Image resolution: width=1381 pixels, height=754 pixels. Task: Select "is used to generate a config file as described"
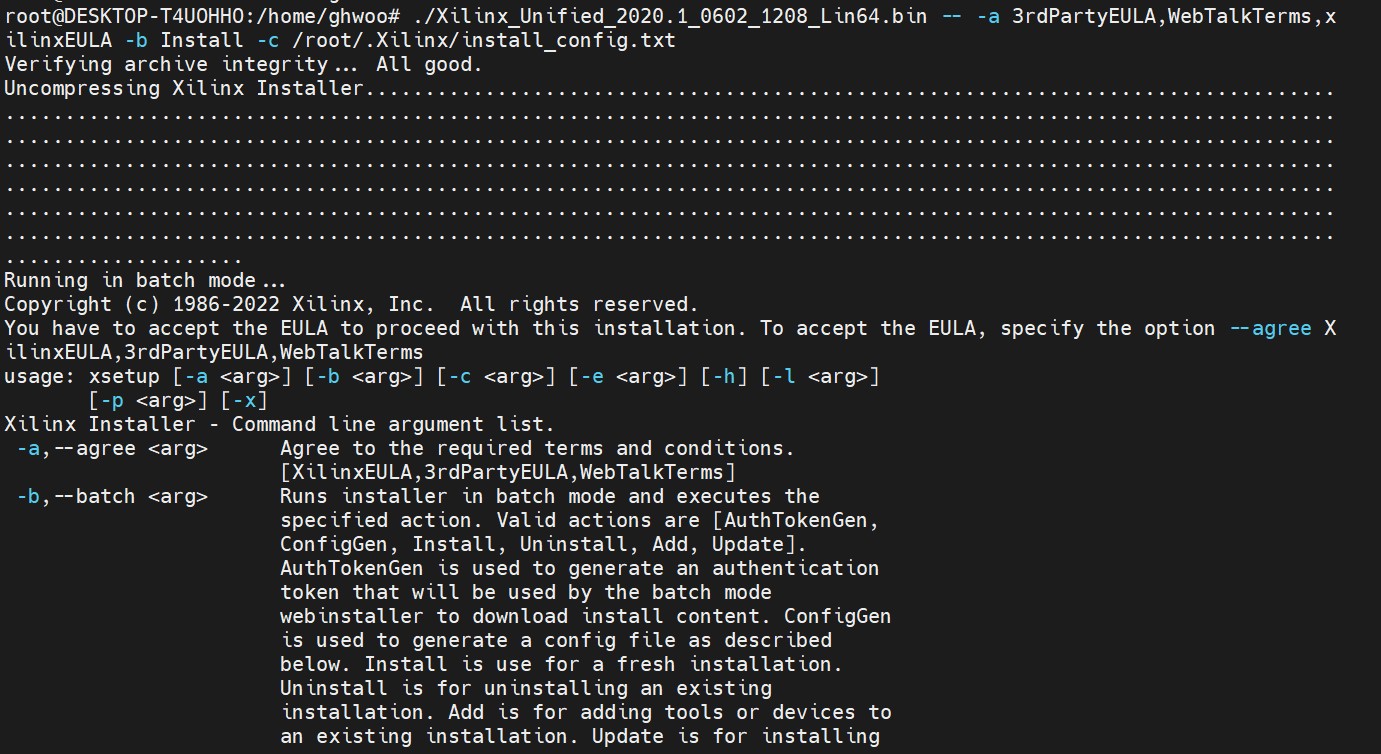[556, 641]
